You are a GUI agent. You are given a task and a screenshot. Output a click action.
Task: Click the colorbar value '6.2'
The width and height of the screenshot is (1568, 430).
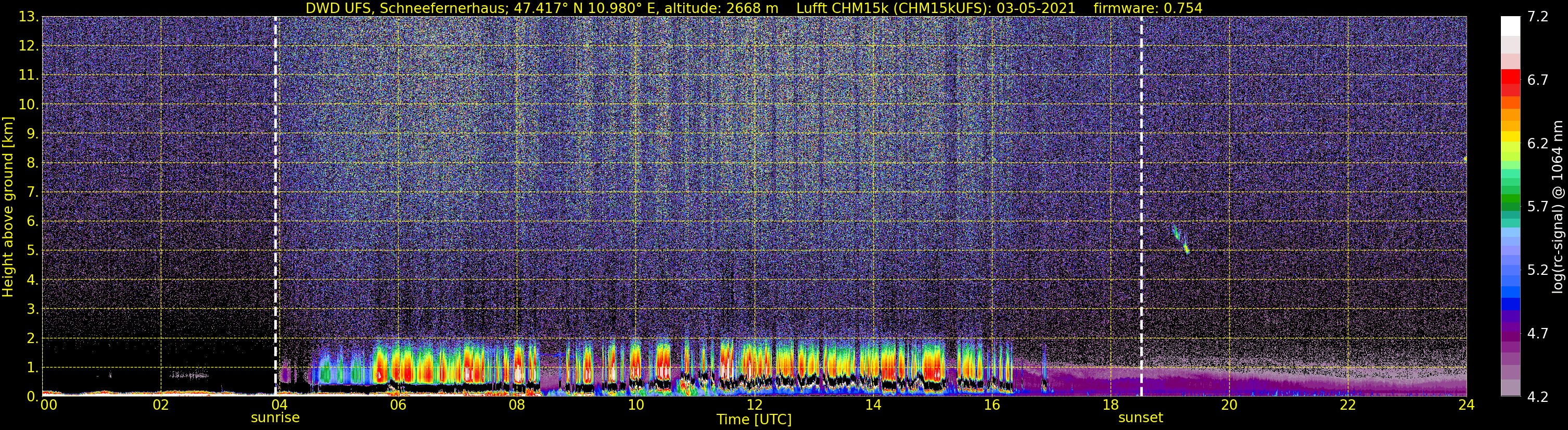click(x=1538, y=143)
